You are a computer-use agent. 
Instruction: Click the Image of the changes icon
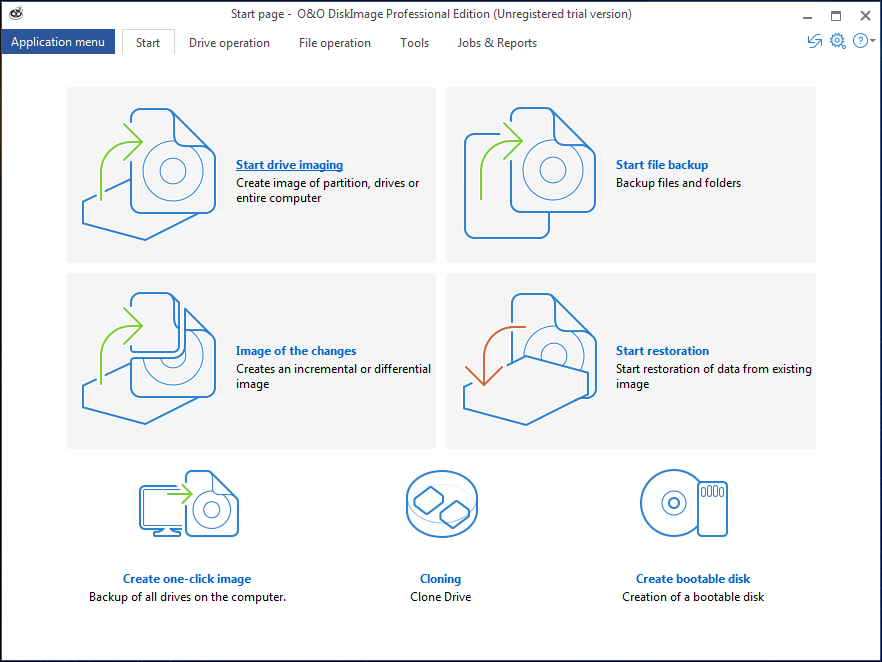(148, 358)
